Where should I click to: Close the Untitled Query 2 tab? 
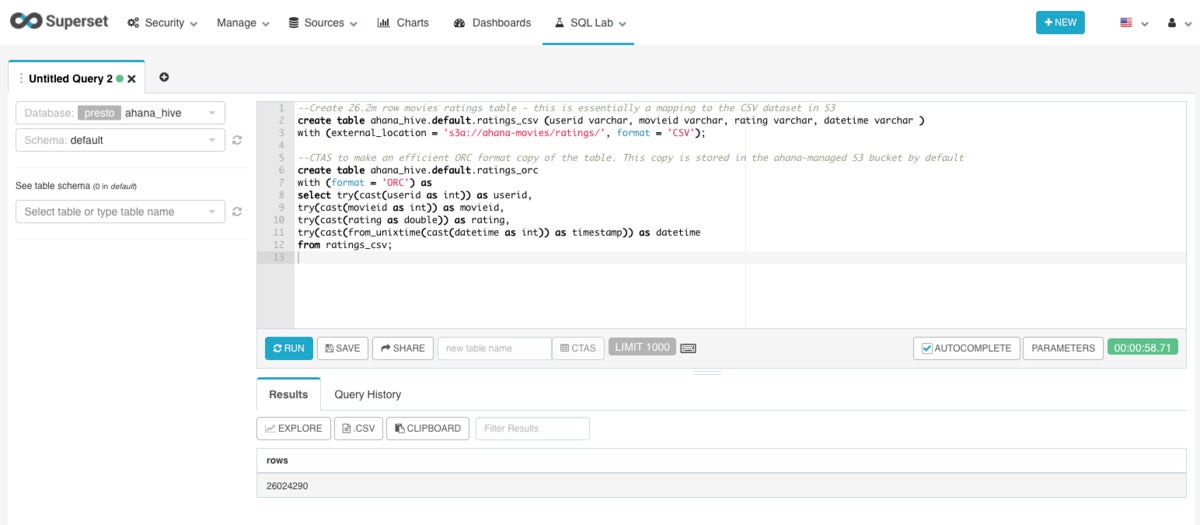point(131,79)
